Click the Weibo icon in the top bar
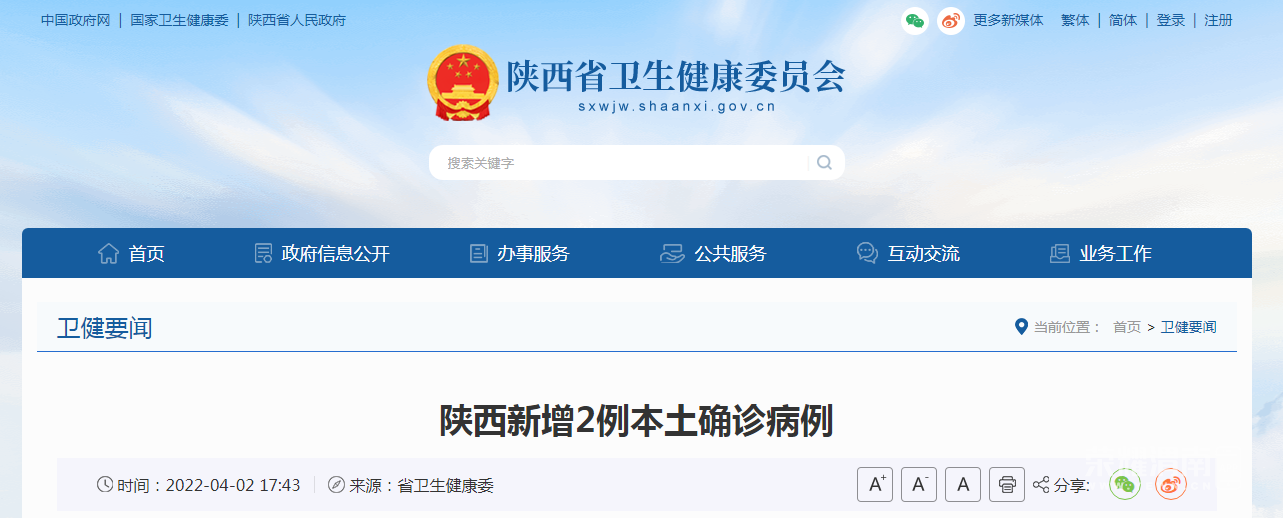This screenshot has width=1283, height=518. [951, 20]
